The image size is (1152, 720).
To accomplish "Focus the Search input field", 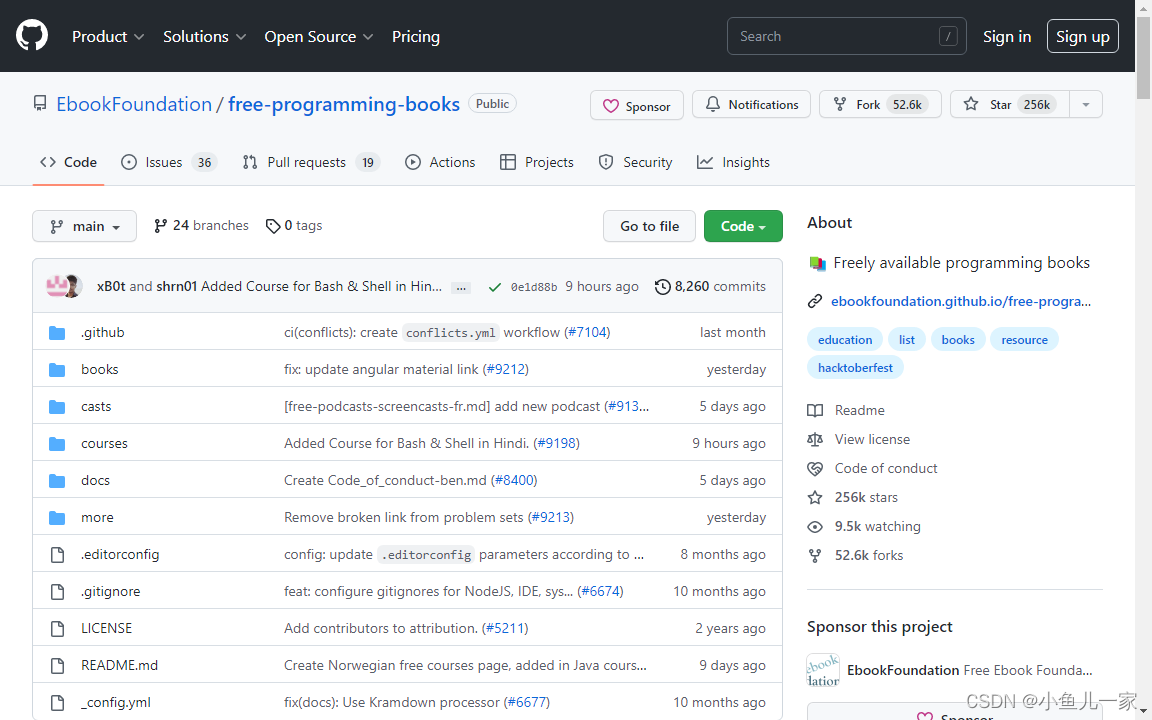I will 846,36.
